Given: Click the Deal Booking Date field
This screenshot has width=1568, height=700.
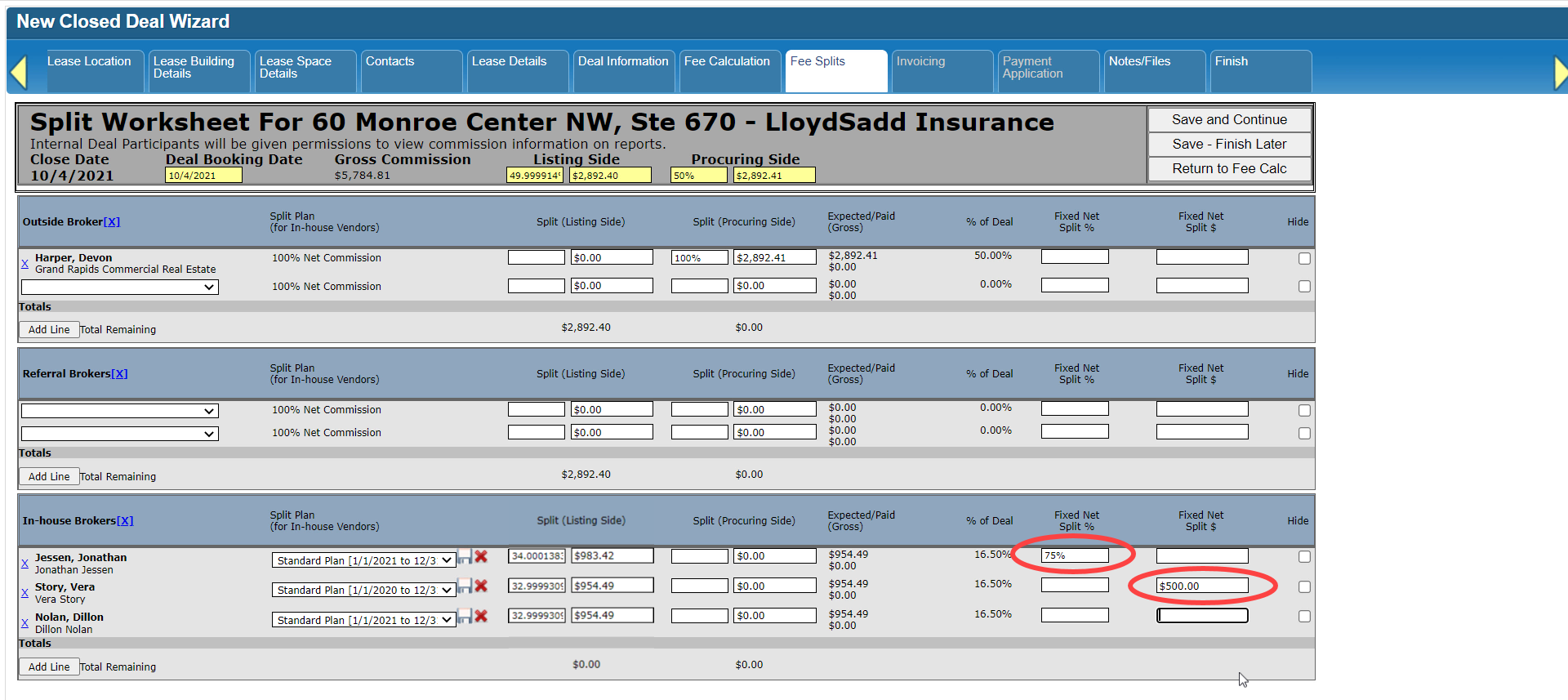Looking at the screenshot, I should [x=203, y=176].
